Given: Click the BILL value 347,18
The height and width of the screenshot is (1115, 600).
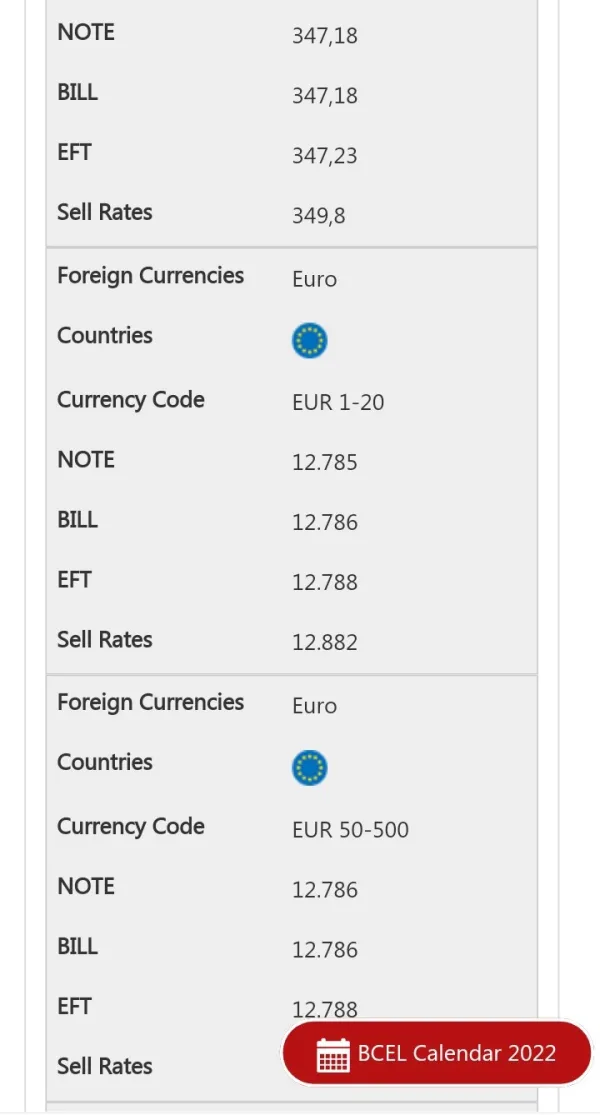Looking at the screenshot, I should tap(325, 96).
